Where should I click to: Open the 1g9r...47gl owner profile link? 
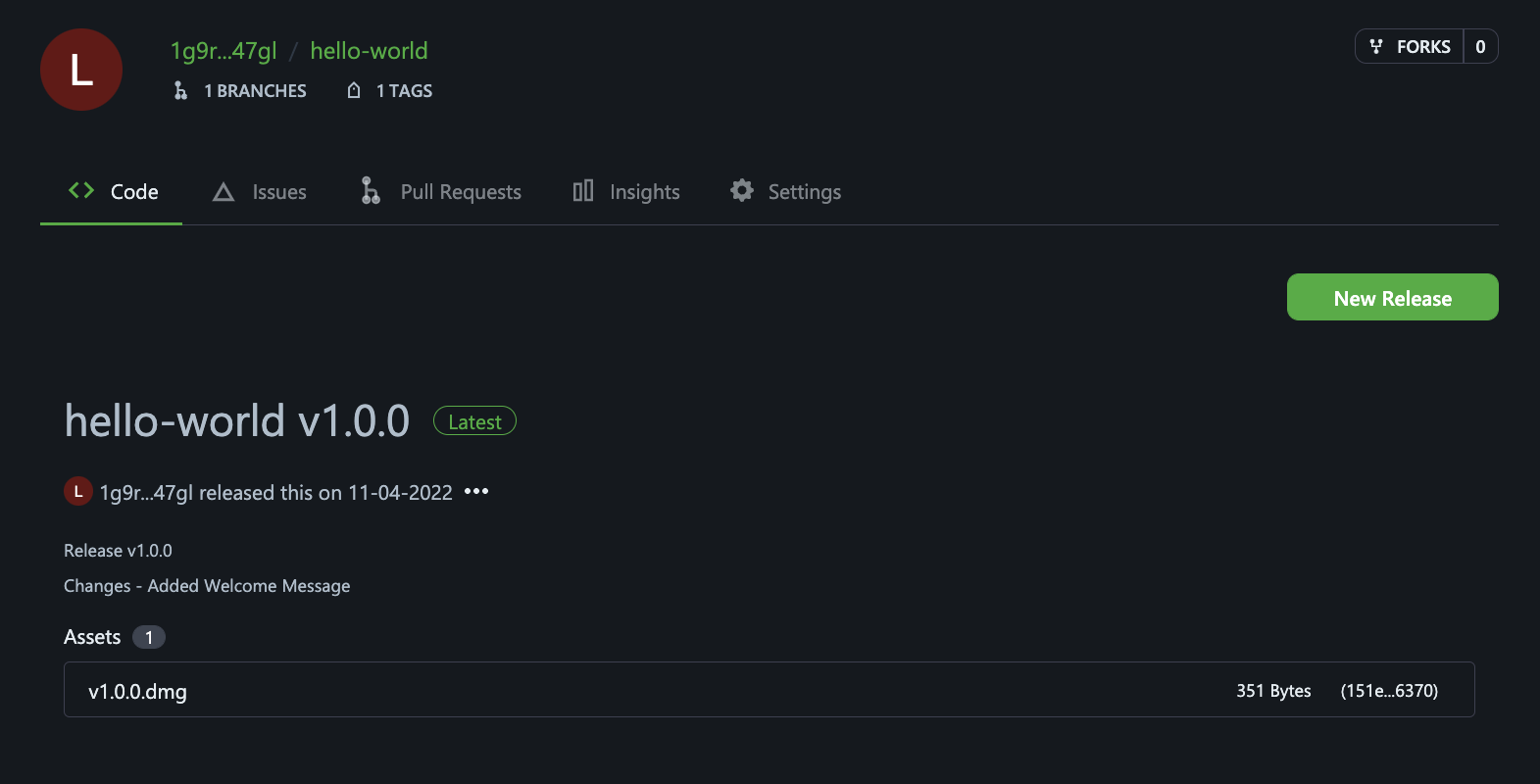click(x=224, y=51)
